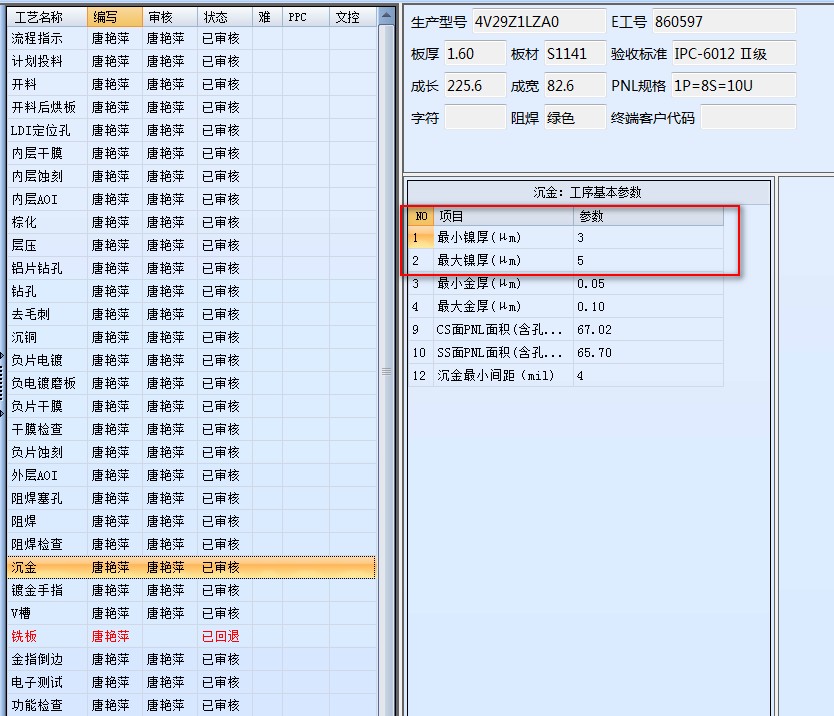The width and height of the screenshot is (834, 716).
Task: Select the 铝片钻孔 process row
Action: [192, 268]
